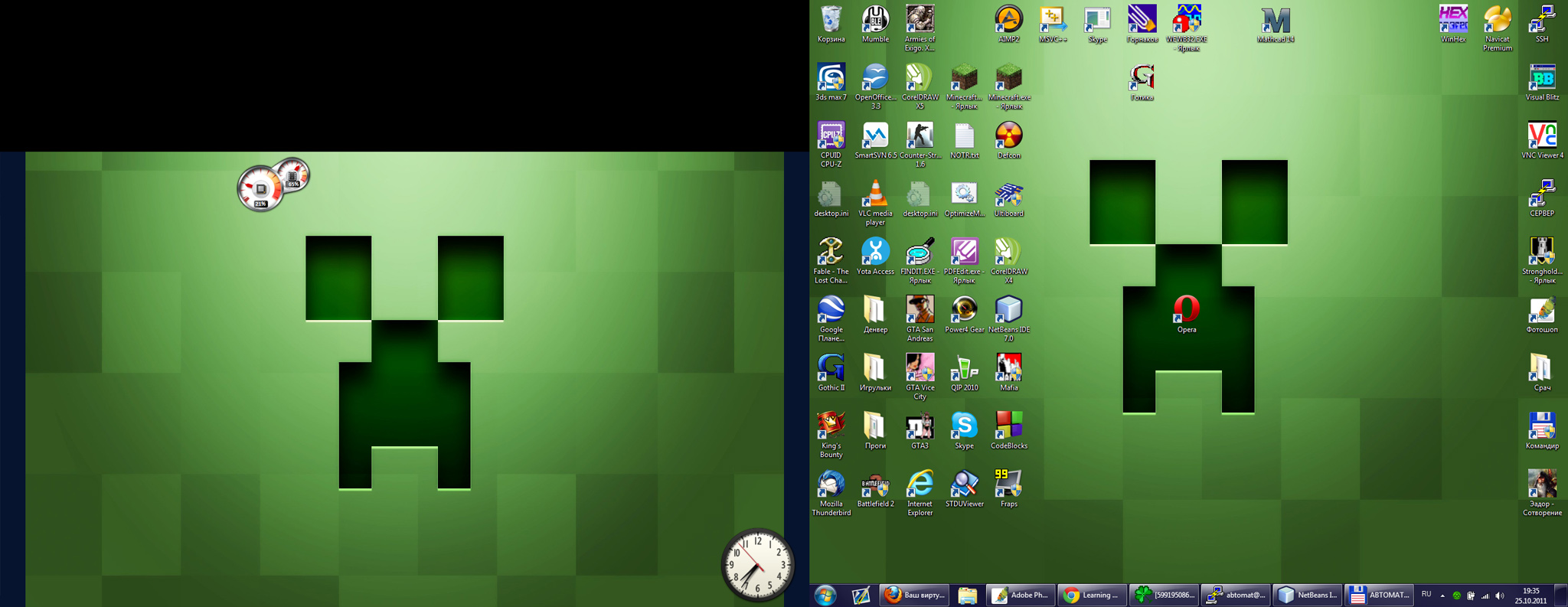1568x607 pixels.
Task: Select the Opera desktop shortcut
Action: click(x=1186, y=309)
